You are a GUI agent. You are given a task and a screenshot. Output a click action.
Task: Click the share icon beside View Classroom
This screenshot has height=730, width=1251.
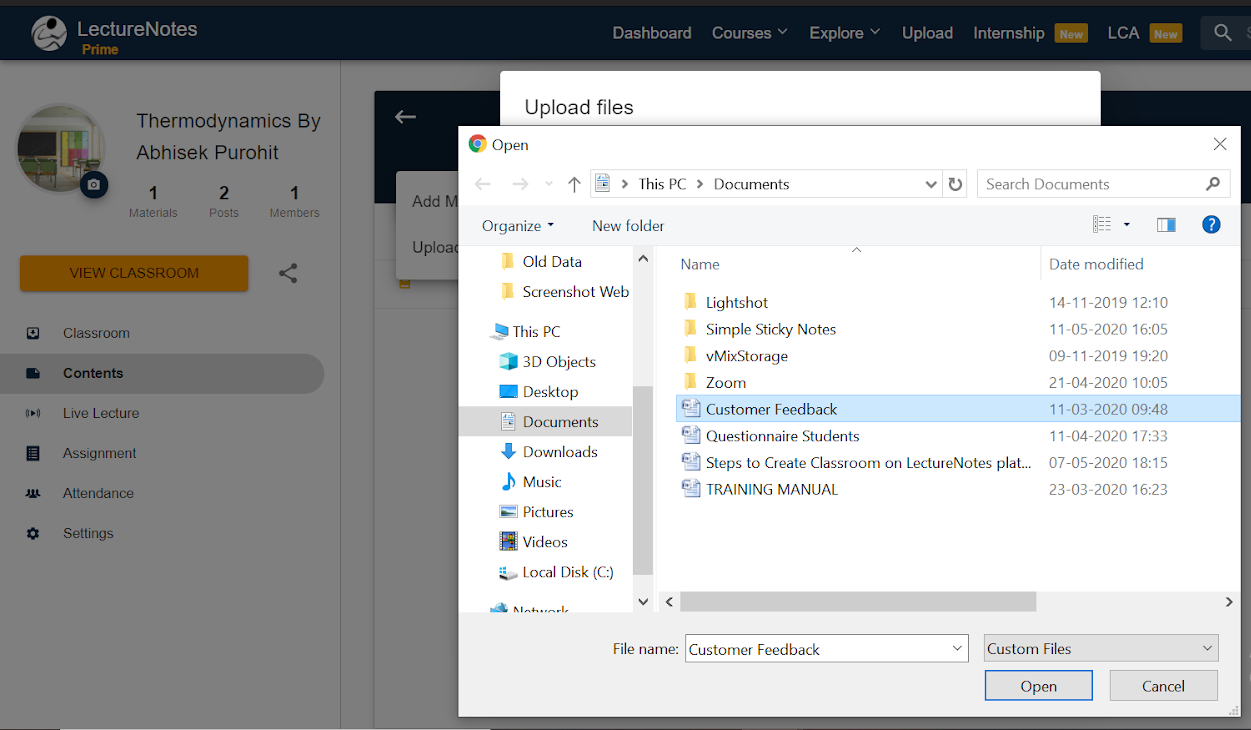[288, 273]
